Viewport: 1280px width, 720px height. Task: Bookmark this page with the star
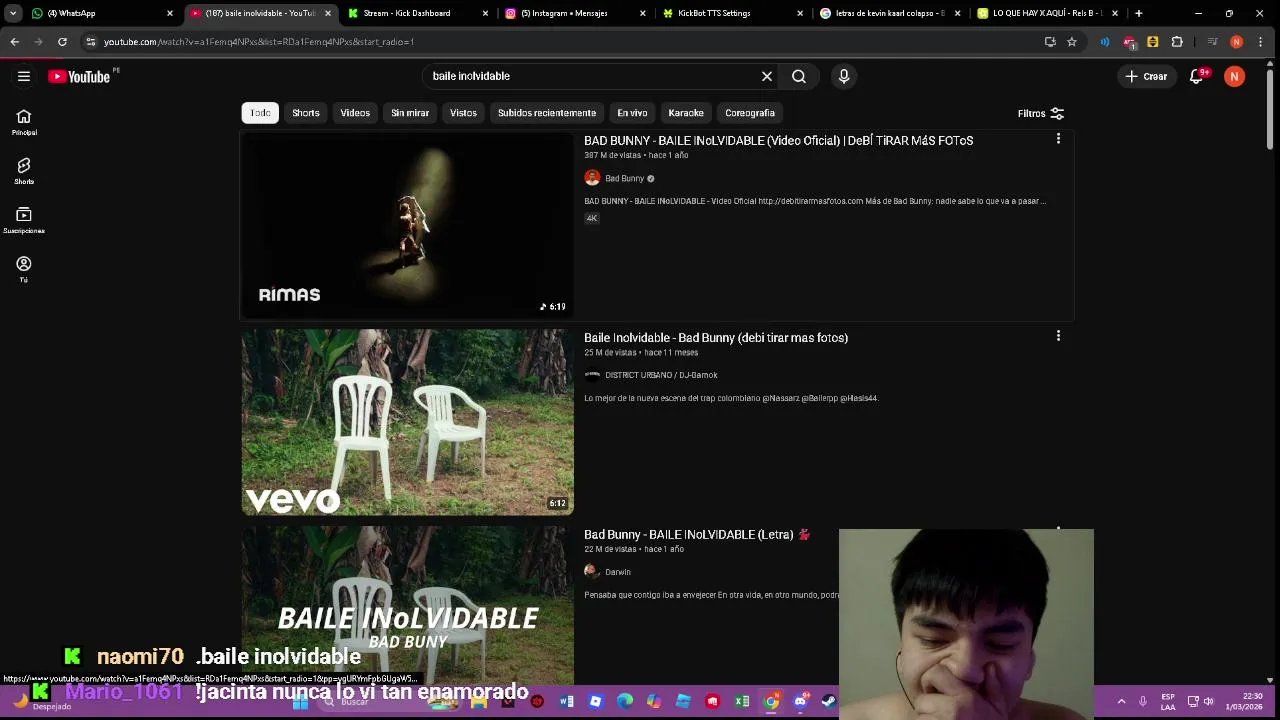[1072, 42]
